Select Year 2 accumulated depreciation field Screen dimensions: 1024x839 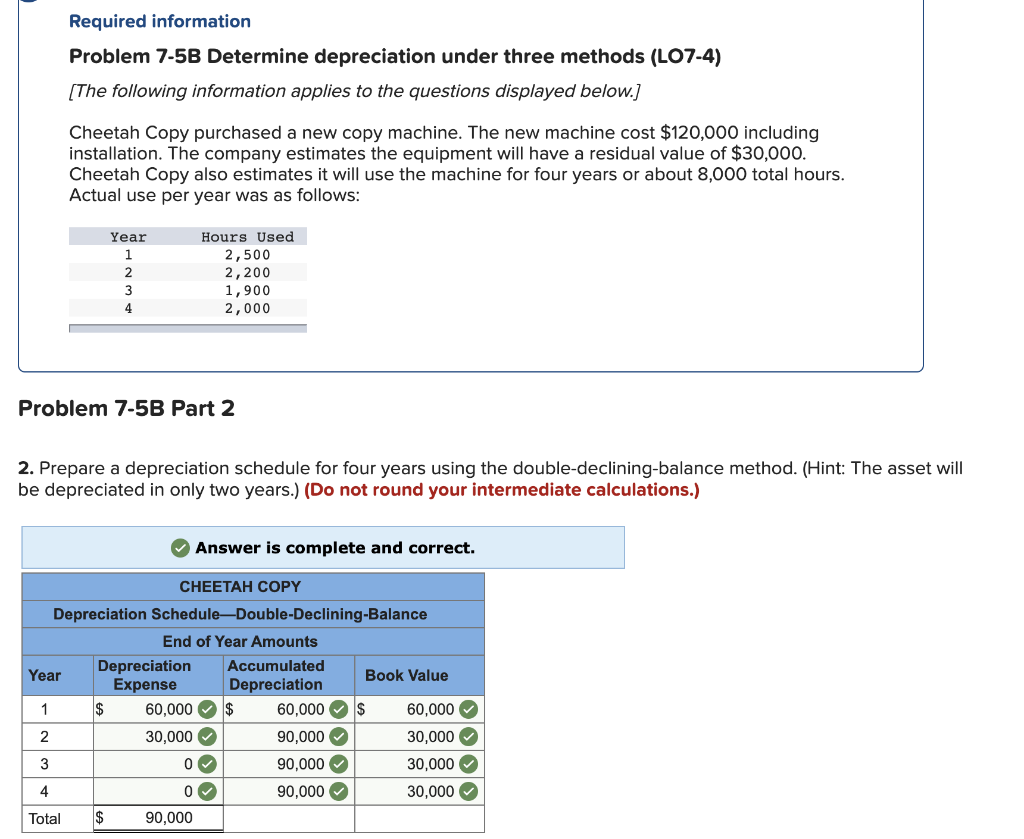click(x=289, y=736)
